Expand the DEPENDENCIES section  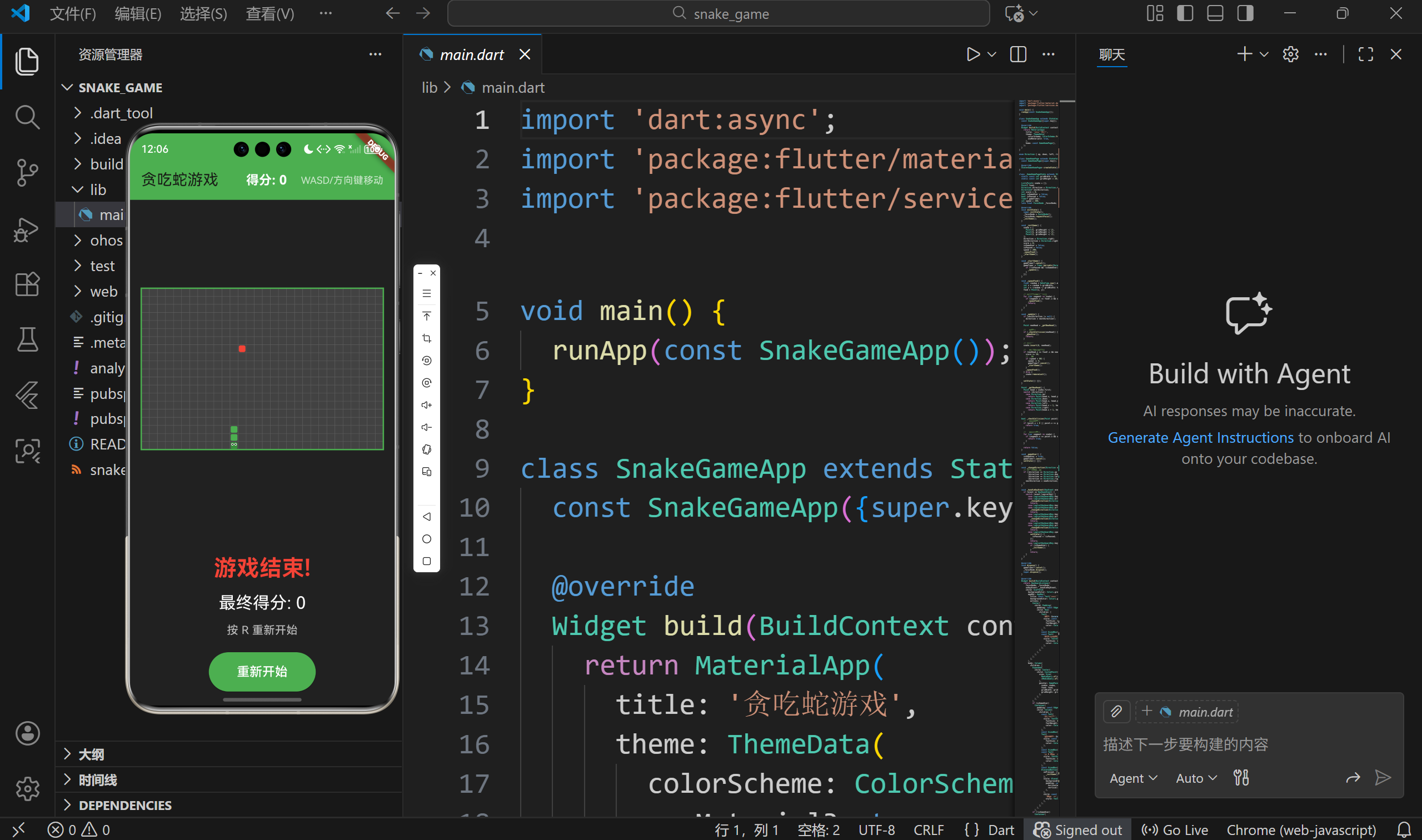click(124, 805)
